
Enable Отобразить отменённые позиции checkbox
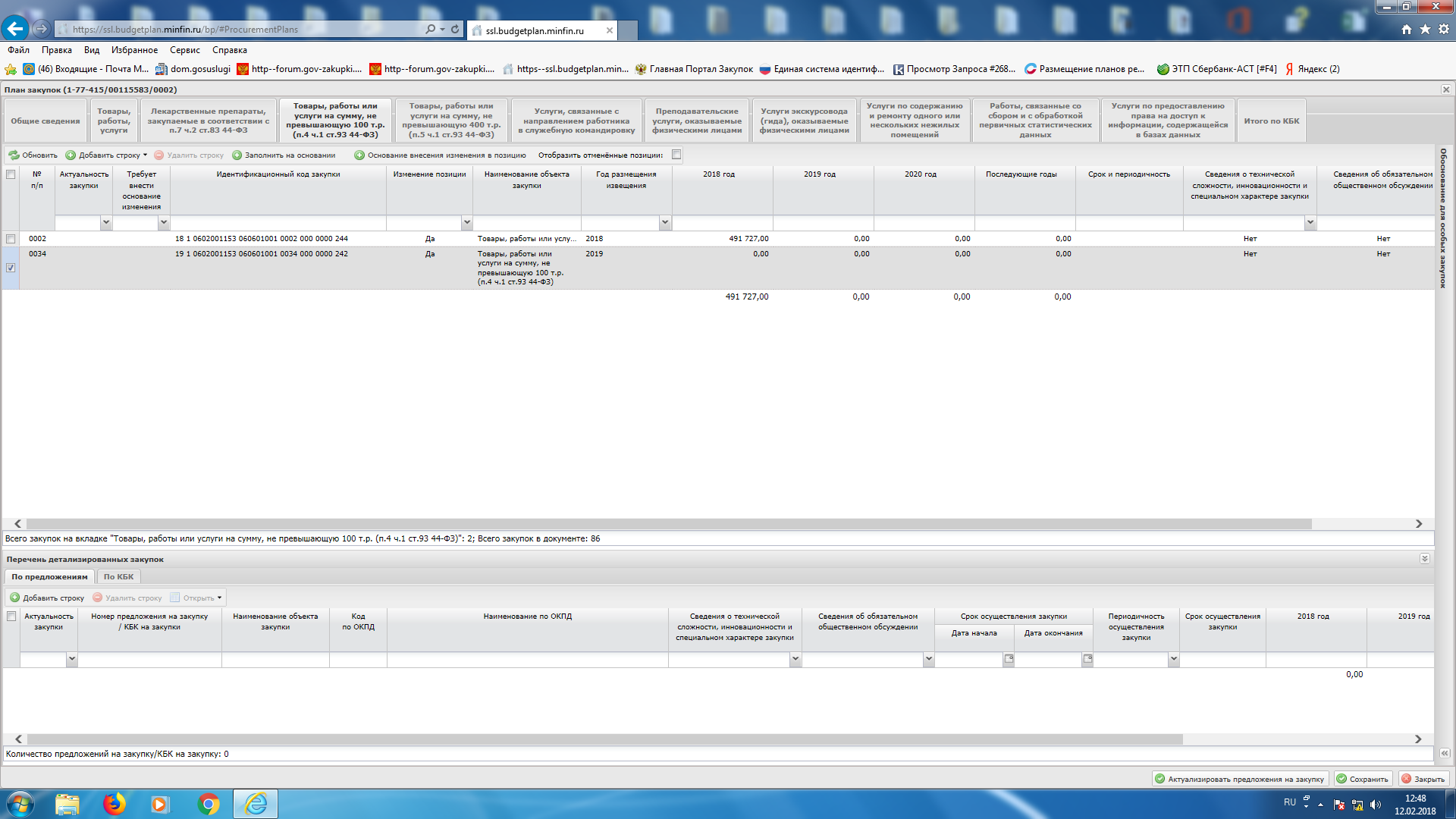coord(676,155)
